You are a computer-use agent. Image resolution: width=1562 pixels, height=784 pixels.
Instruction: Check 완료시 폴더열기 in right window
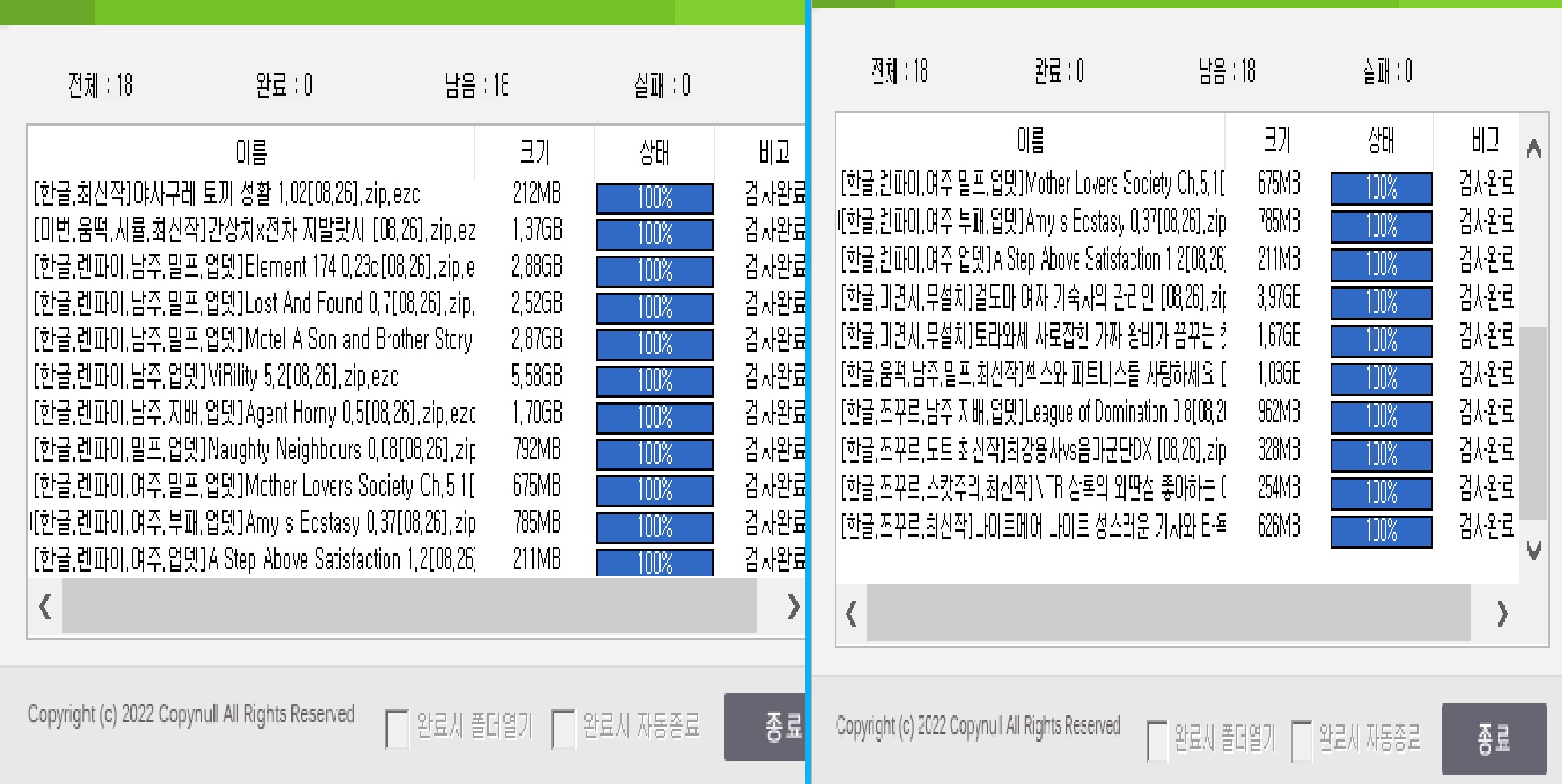pos(1157,740)
